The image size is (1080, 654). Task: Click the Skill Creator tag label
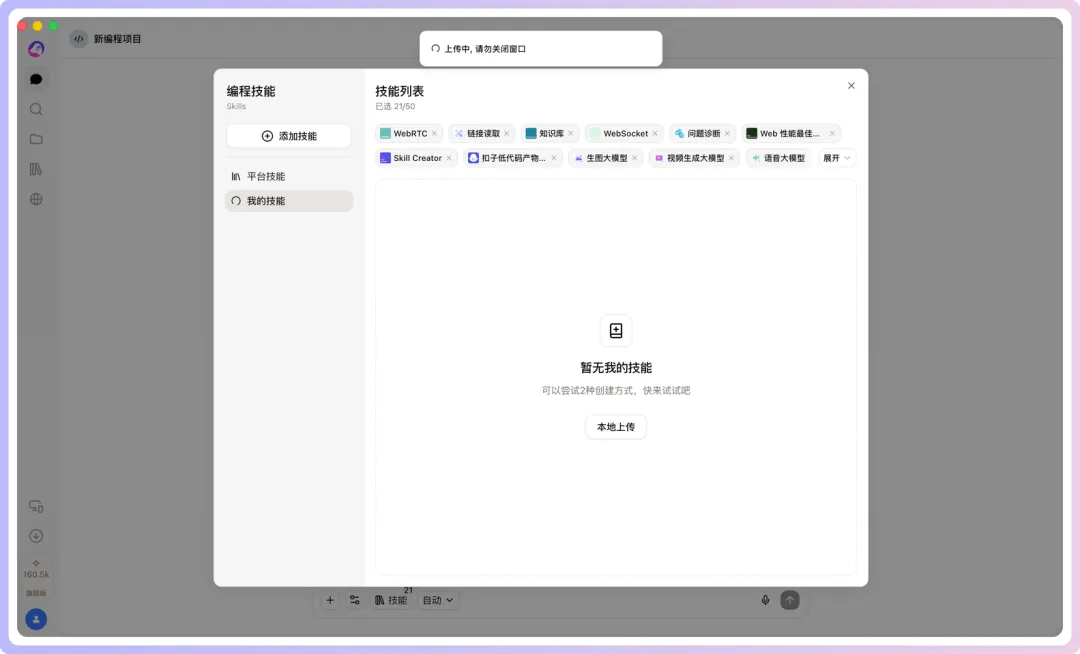coord(417,158)
